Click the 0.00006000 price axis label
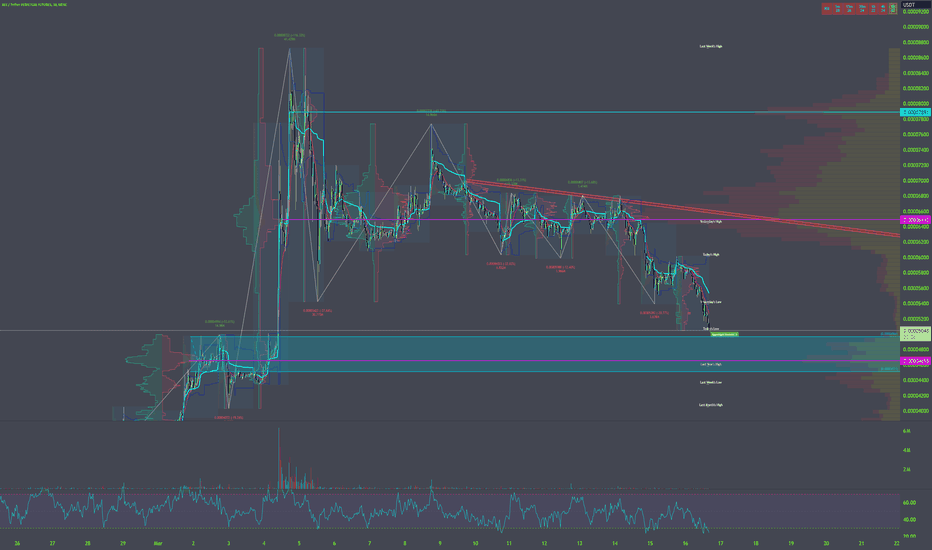The image size is (932, 550). click(x=916, y=257)
